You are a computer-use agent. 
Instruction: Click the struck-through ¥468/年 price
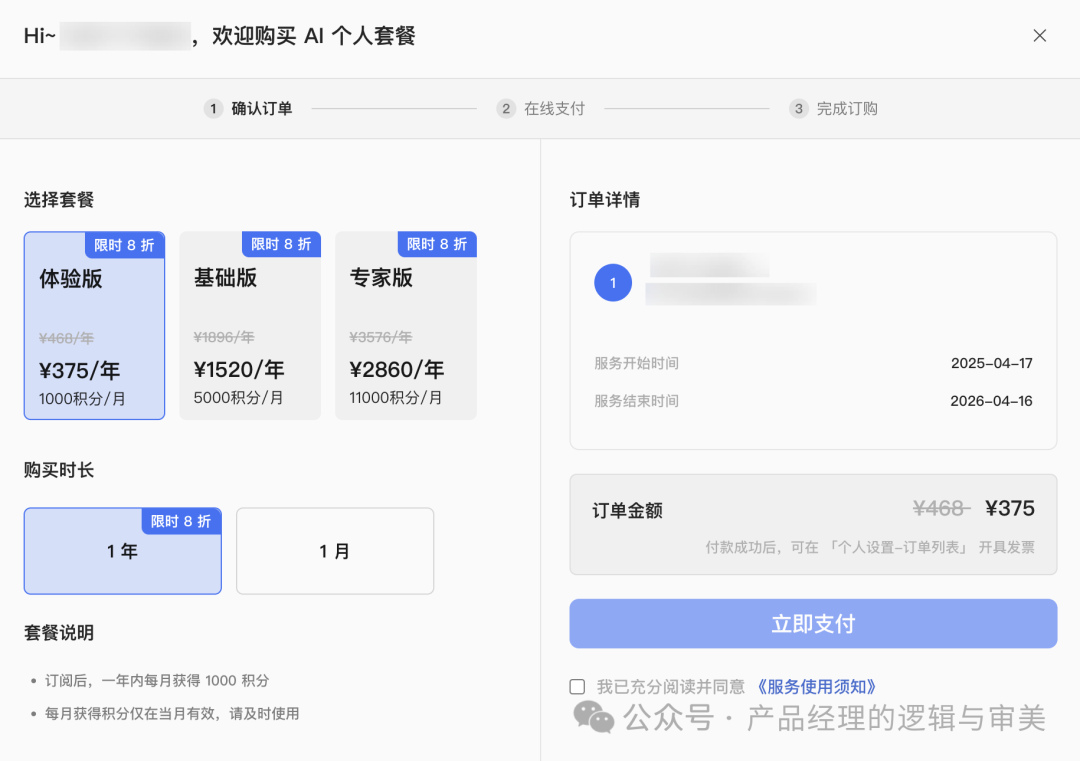click(x=66, y=338)
